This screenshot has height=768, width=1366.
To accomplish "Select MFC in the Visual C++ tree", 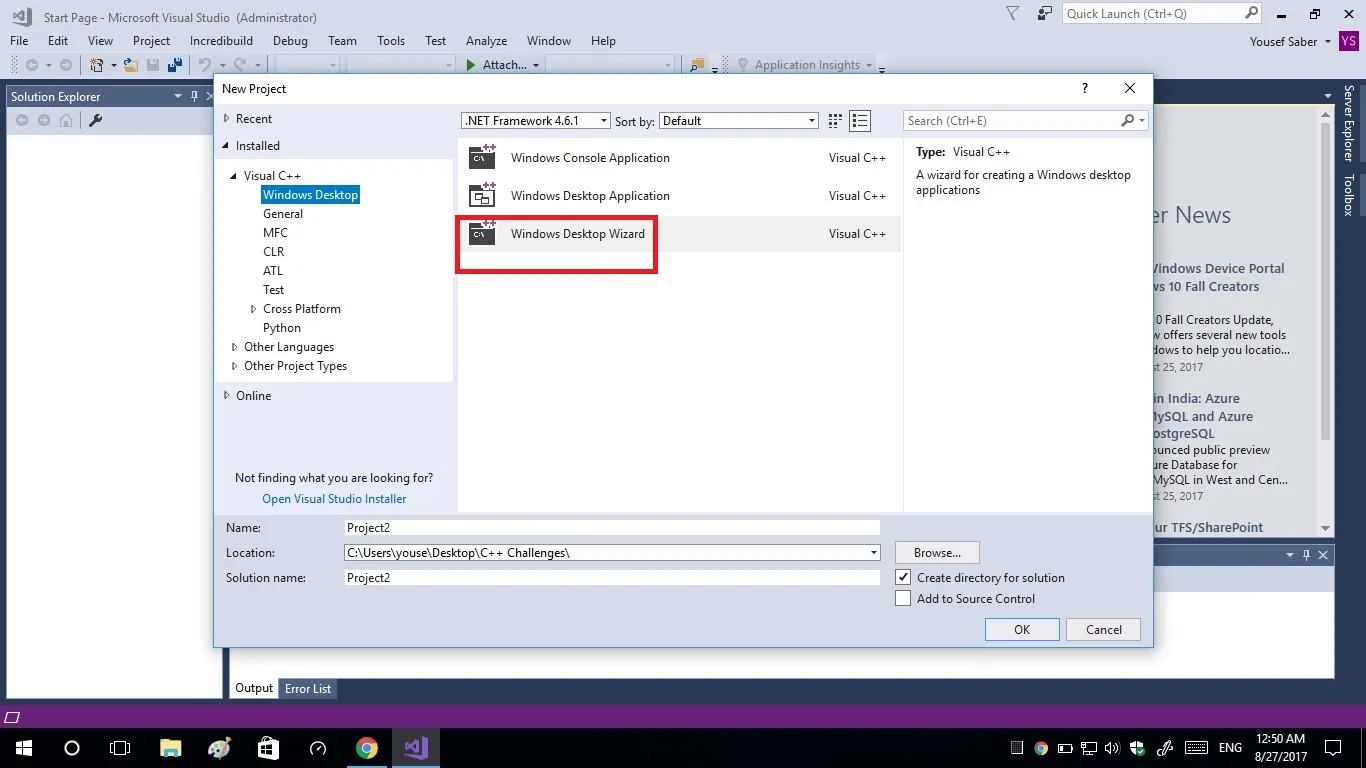I will tap(275, 233).
